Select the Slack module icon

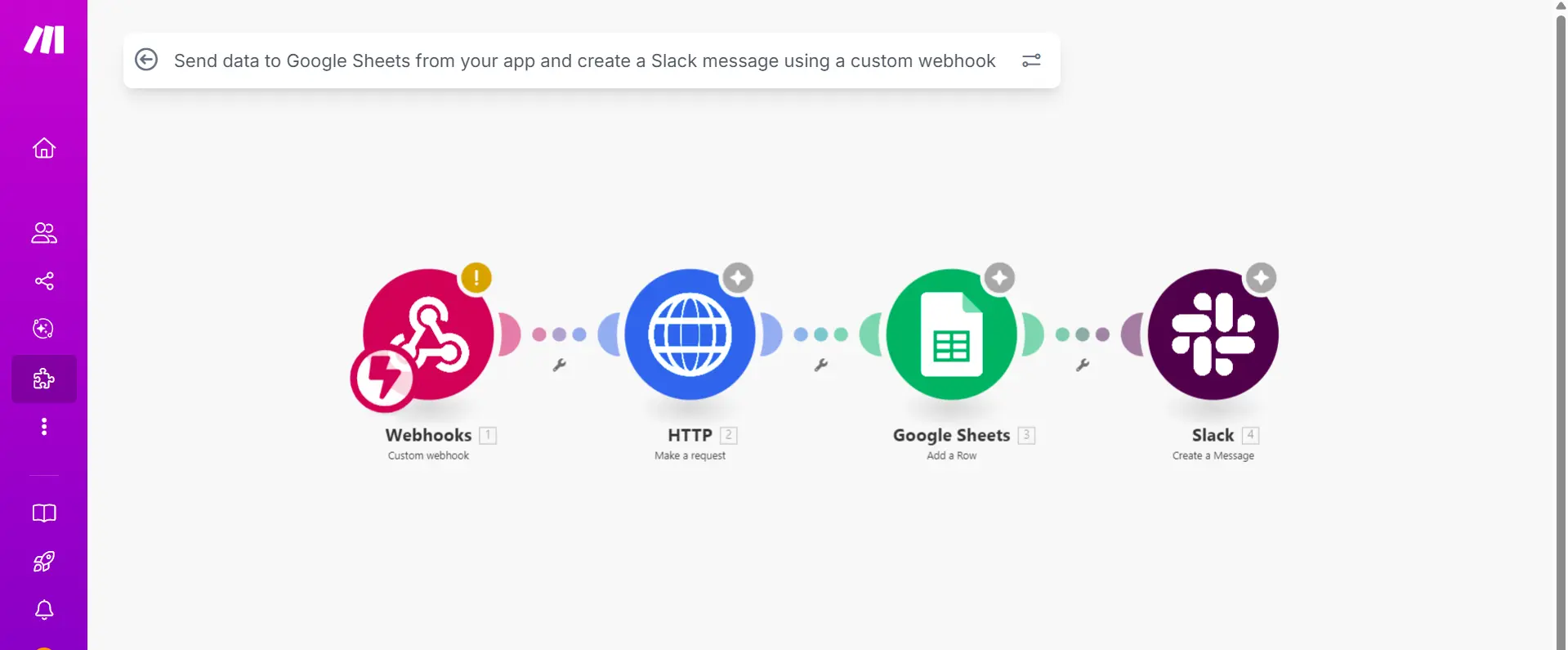1213,334
